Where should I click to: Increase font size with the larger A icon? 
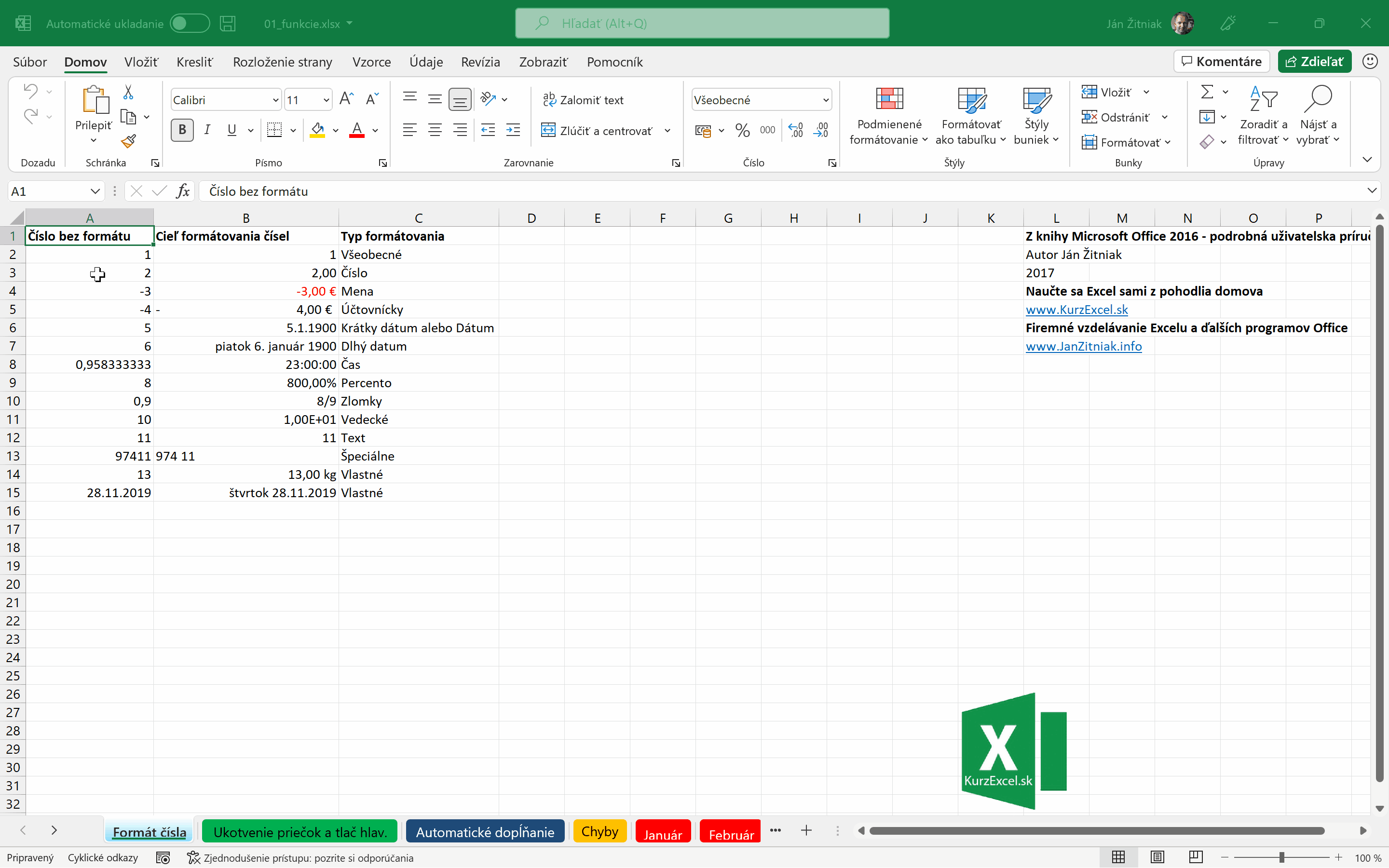pyautogui.click(x=346, y=99)
